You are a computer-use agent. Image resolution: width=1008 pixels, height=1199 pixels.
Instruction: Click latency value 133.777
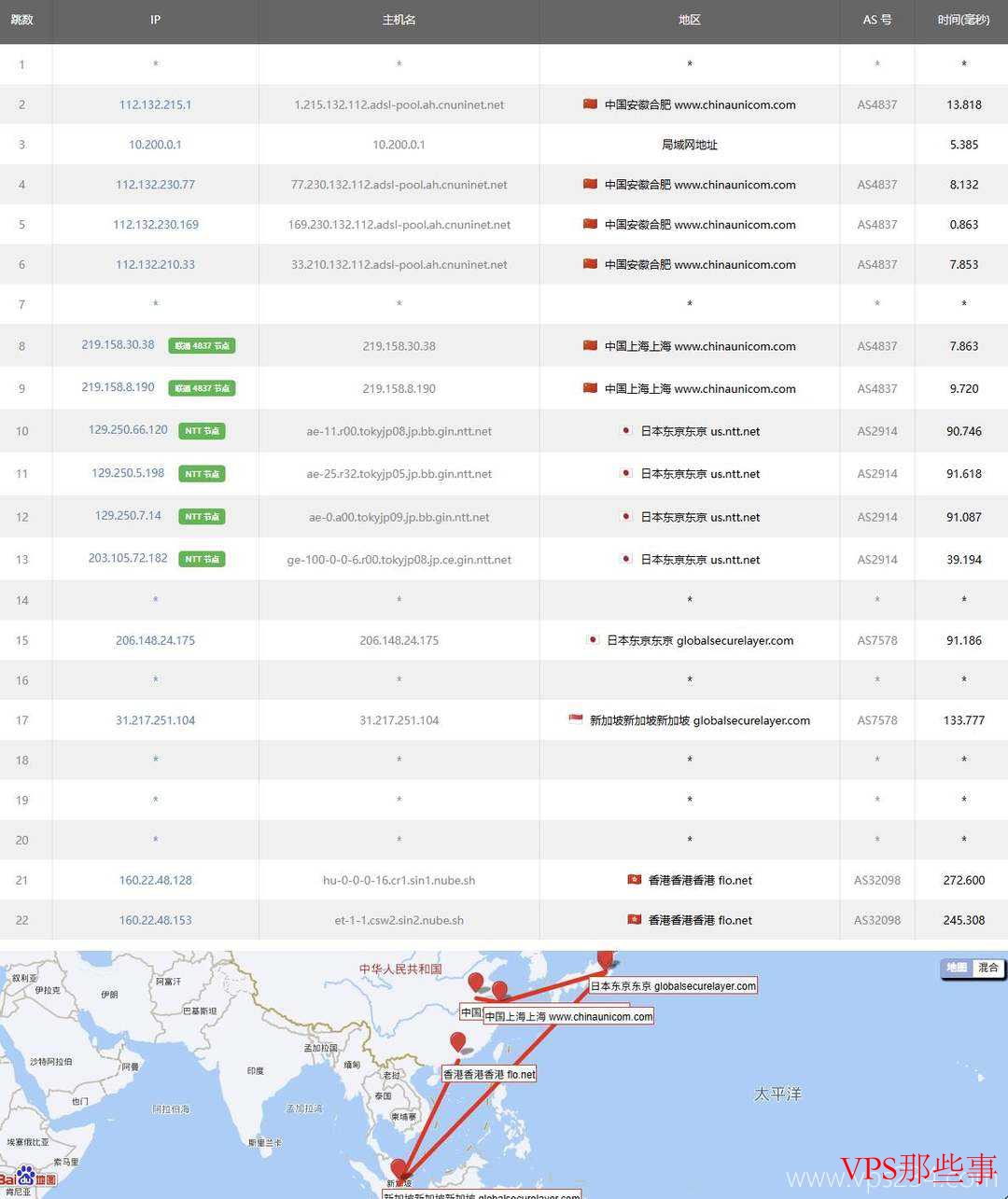963,720
